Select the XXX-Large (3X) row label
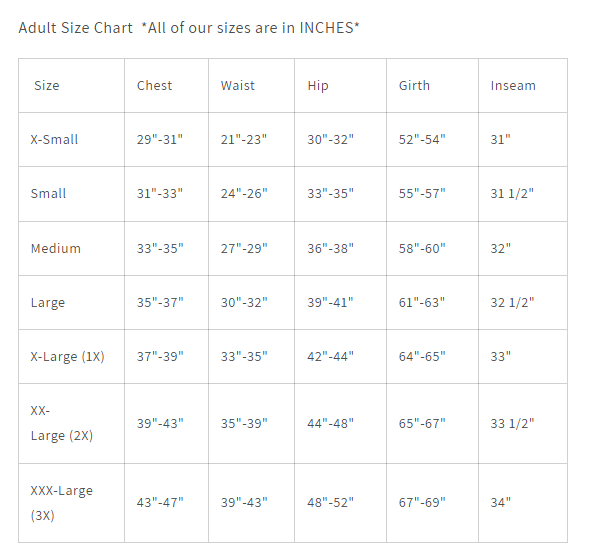The height and width of the screenshot is (557, 589). pyautogui.click(x=62, y=503)
